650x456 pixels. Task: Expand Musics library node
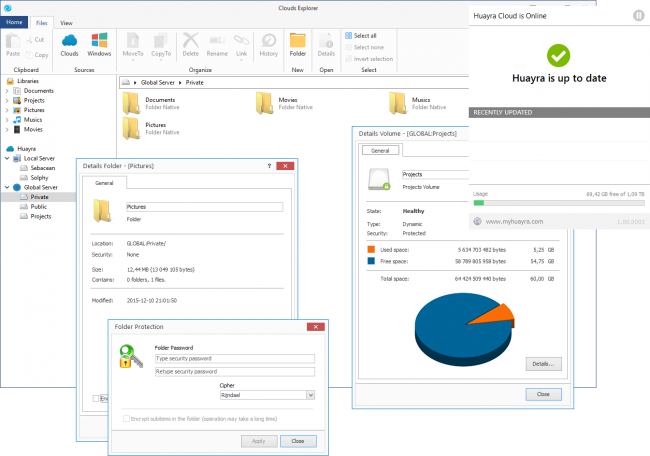pos(7,120)
